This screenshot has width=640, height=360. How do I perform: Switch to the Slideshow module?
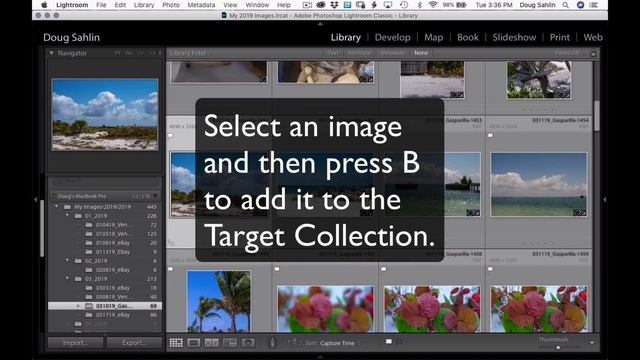click(x=514, y=37)
